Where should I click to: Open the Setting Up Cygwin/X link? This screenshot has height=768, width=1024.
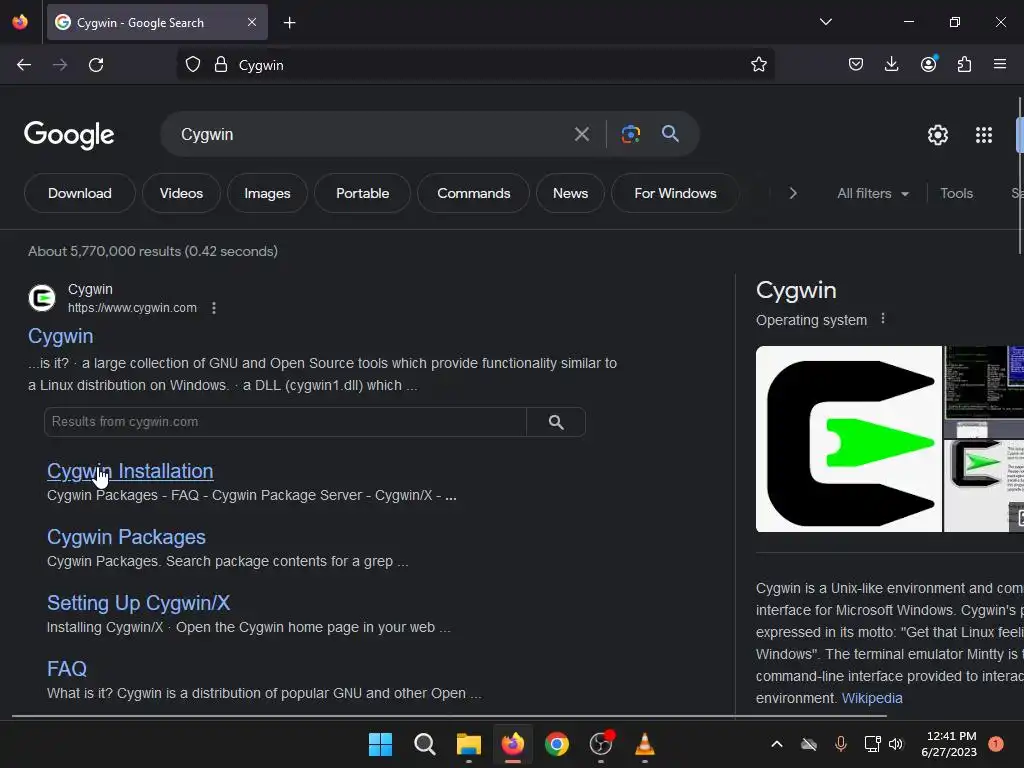(x=138, y=603)
